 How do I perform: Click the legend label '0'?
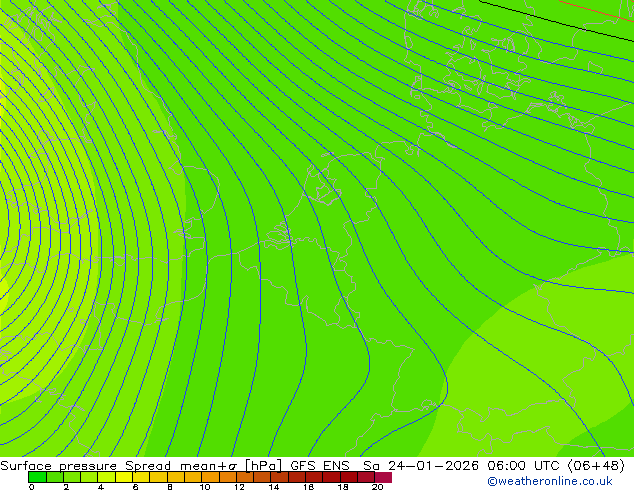coord(32,487)
